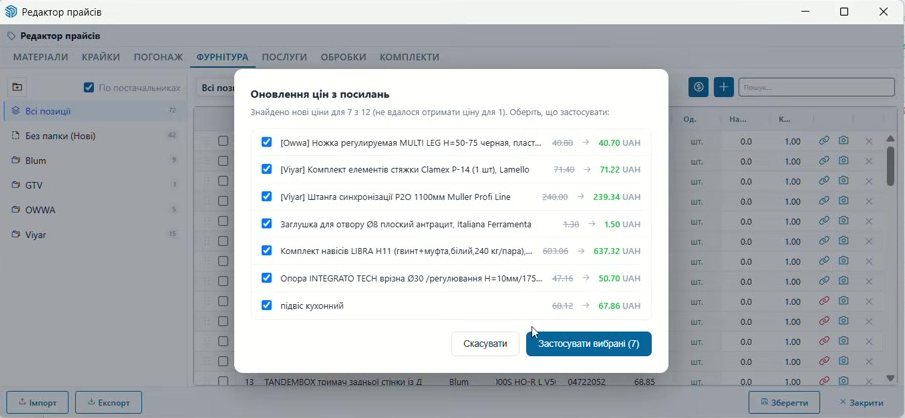Uncheck the Заглушка для отвору Ø8 item
This screenshot has width=905, height=418.
(x=266, y=223)
